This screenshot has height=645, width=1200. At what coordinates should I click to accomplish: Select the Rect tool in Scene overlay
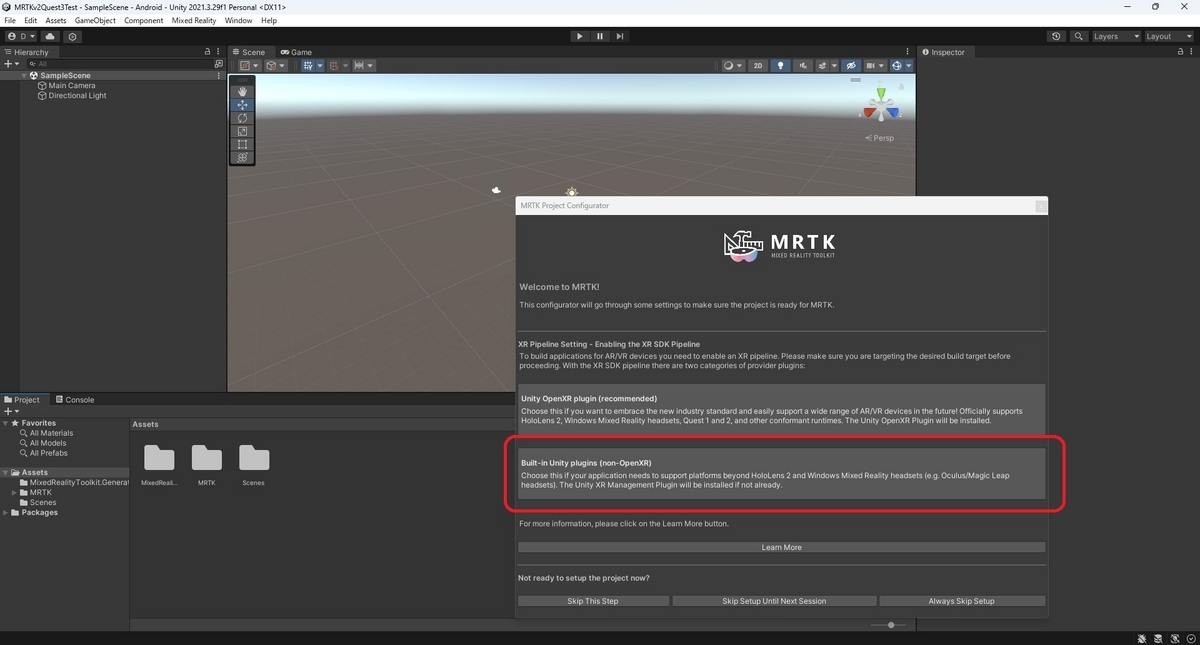coord(242,144)
